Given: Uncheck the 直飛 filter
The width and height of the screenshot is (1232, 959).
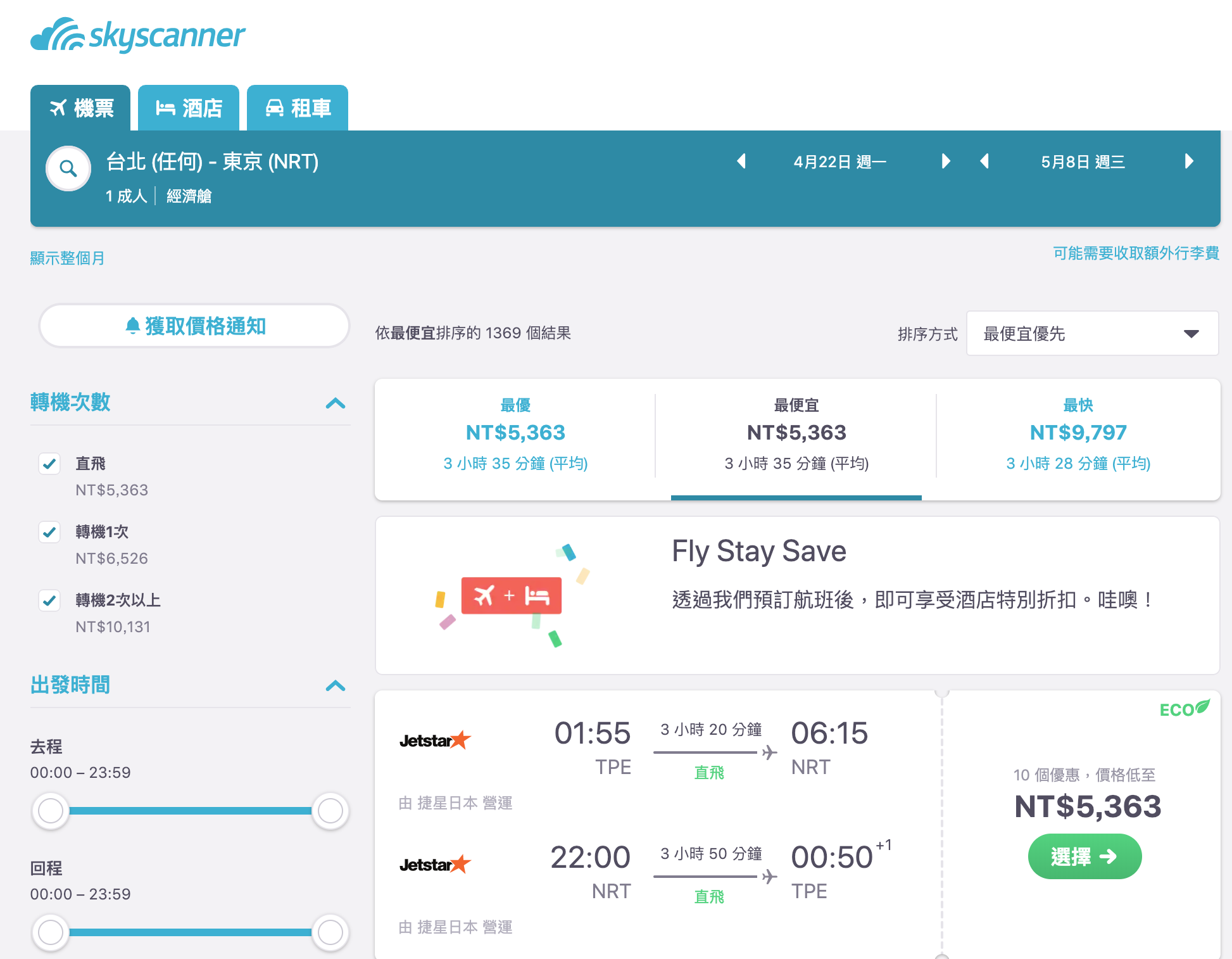Looking at the screenshot, I should [50, 464].
